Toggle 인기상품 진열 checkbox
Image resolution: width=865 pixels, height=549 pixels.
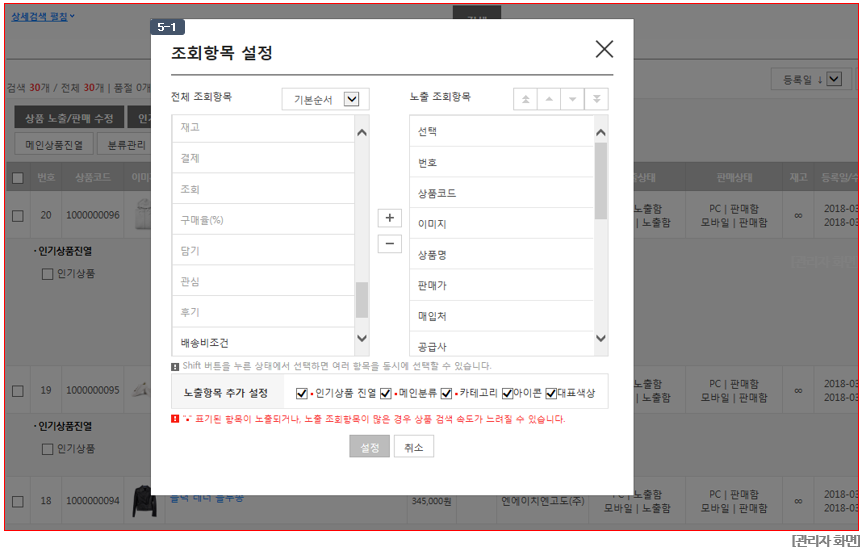301,393
